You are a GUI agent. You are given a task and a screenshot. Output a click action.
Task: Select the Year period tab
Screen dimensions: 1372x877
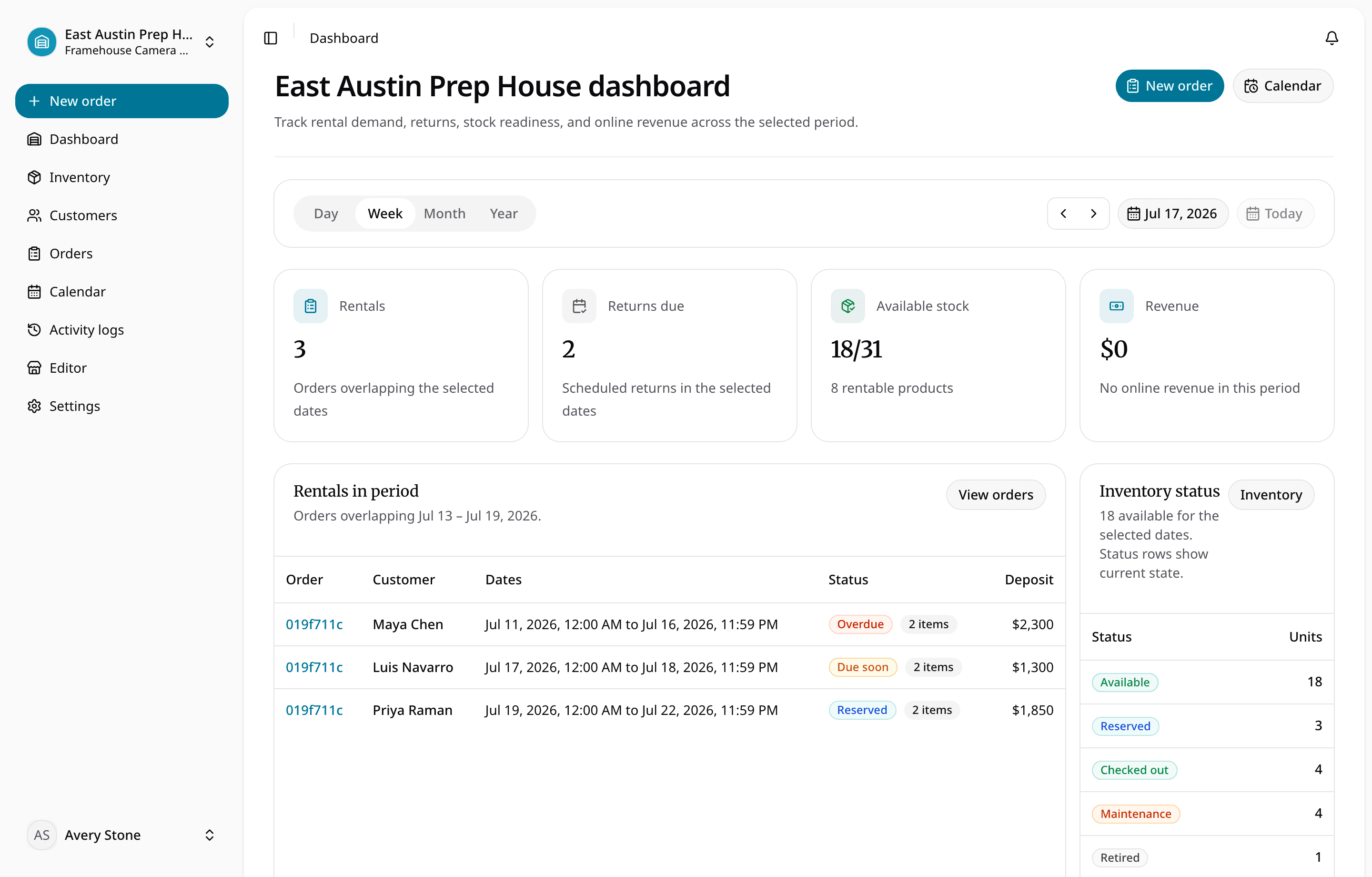504,214
